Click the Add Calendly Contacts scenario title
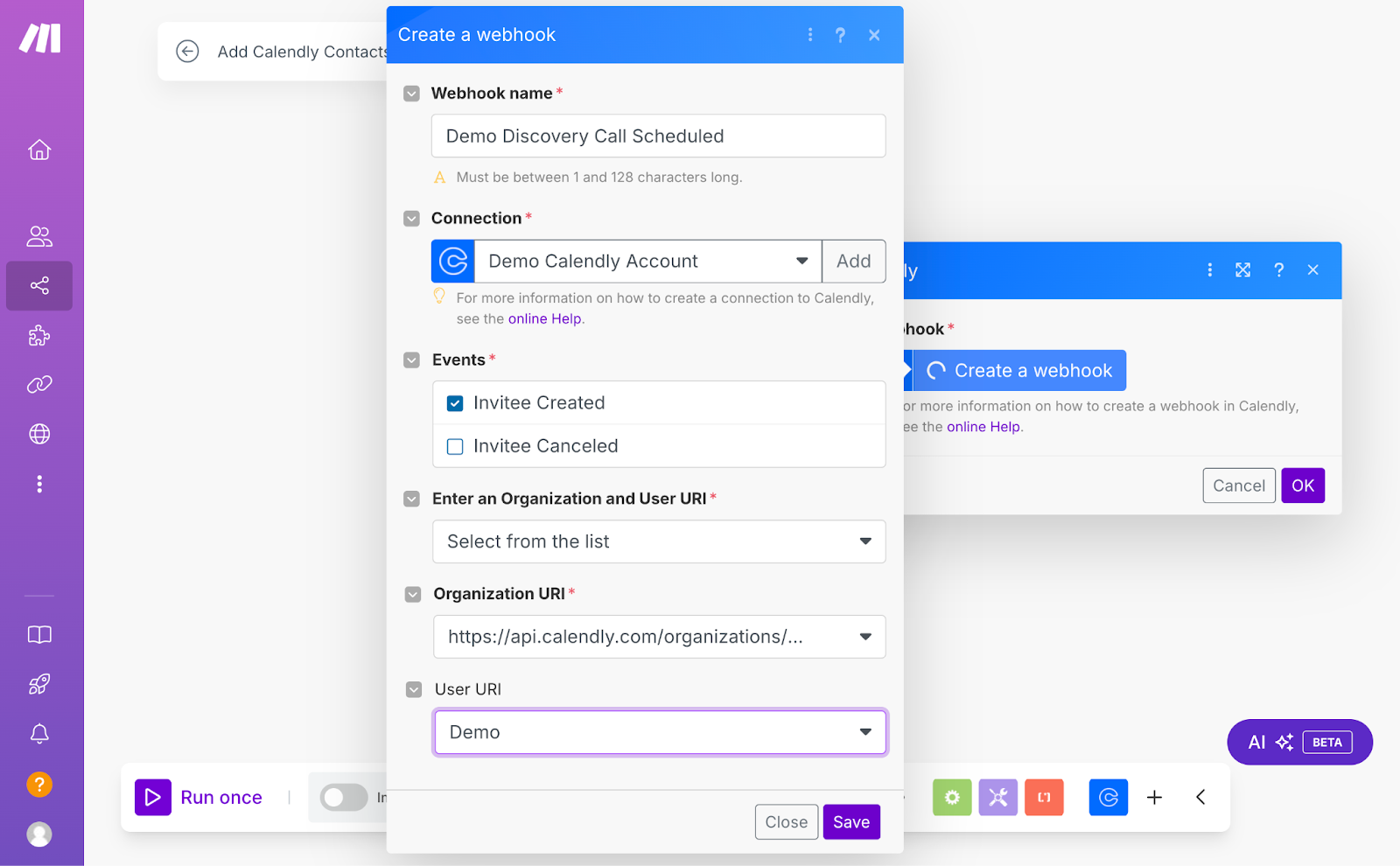The width and height of the screenshot is (1400, 866). 302,52
